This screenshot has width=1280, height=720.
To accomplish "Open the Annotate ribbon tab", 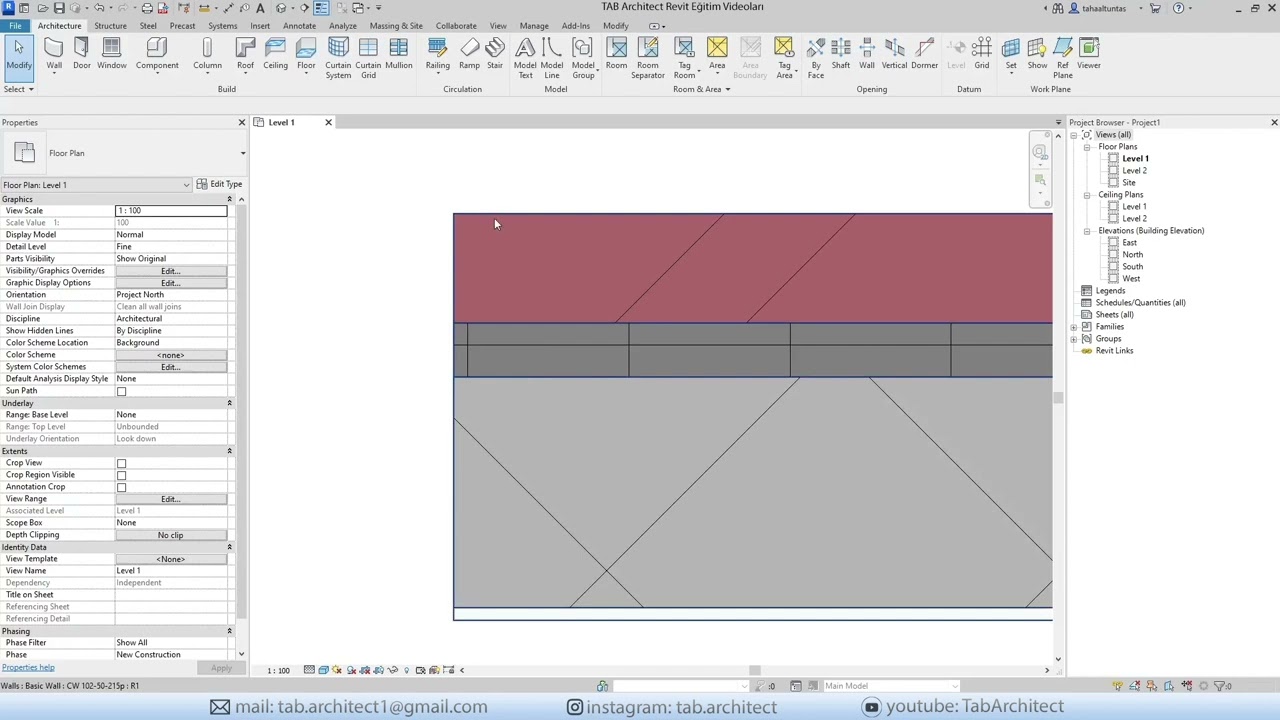I will point(299,25).
